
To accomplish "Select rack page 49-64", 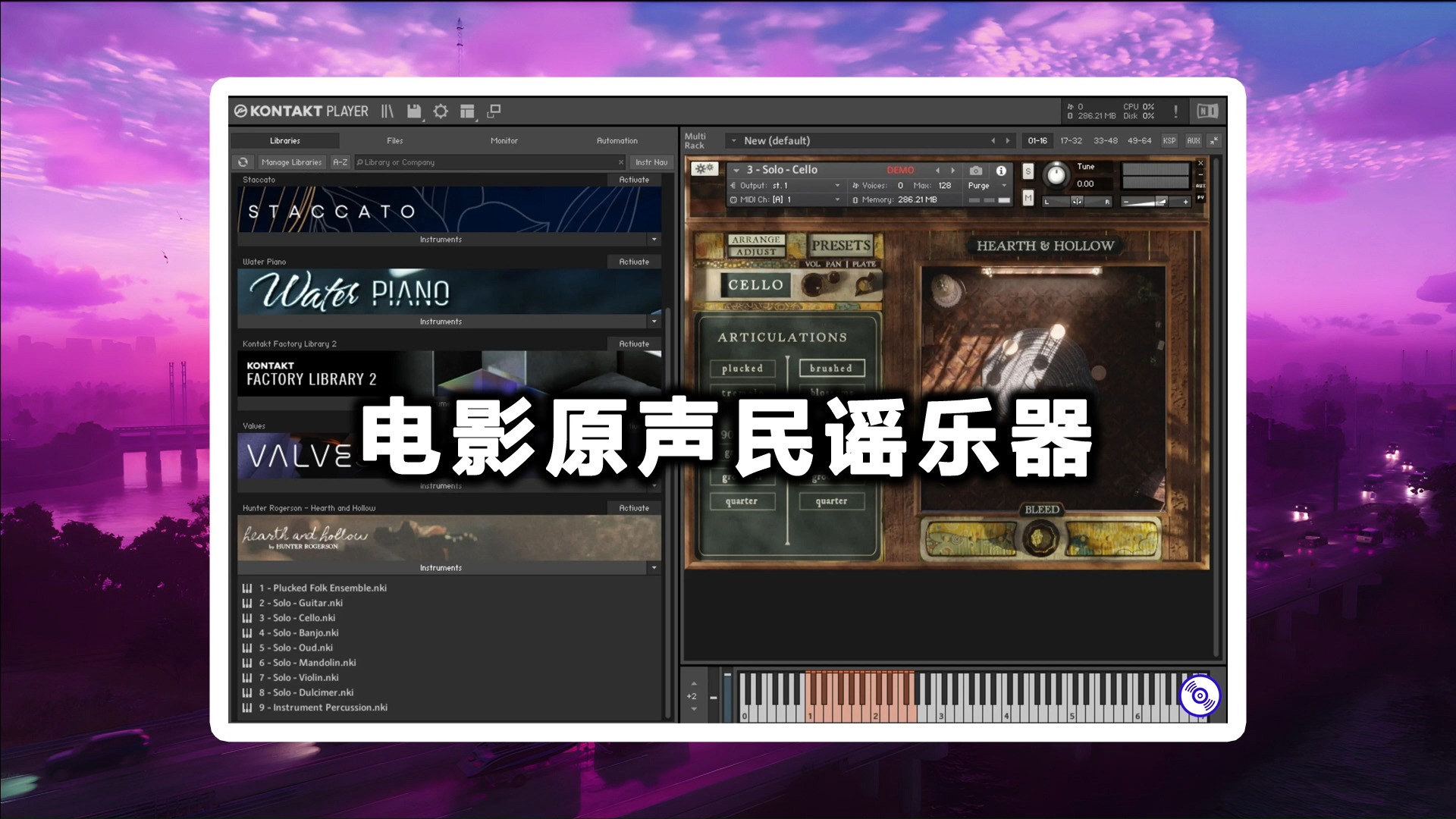I will 1139,141.
